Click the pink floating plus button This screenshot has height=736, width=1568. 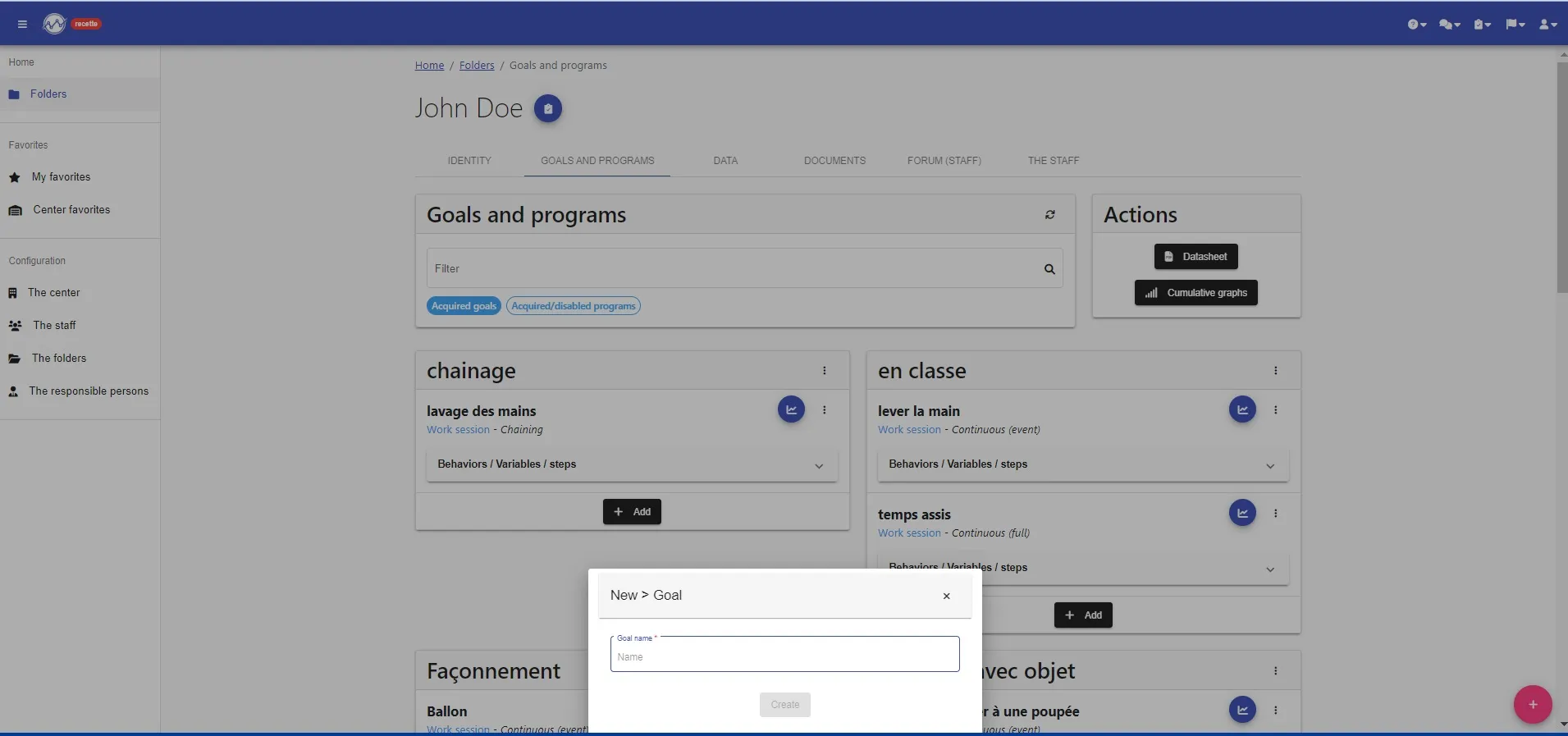tap(1533, 705)
